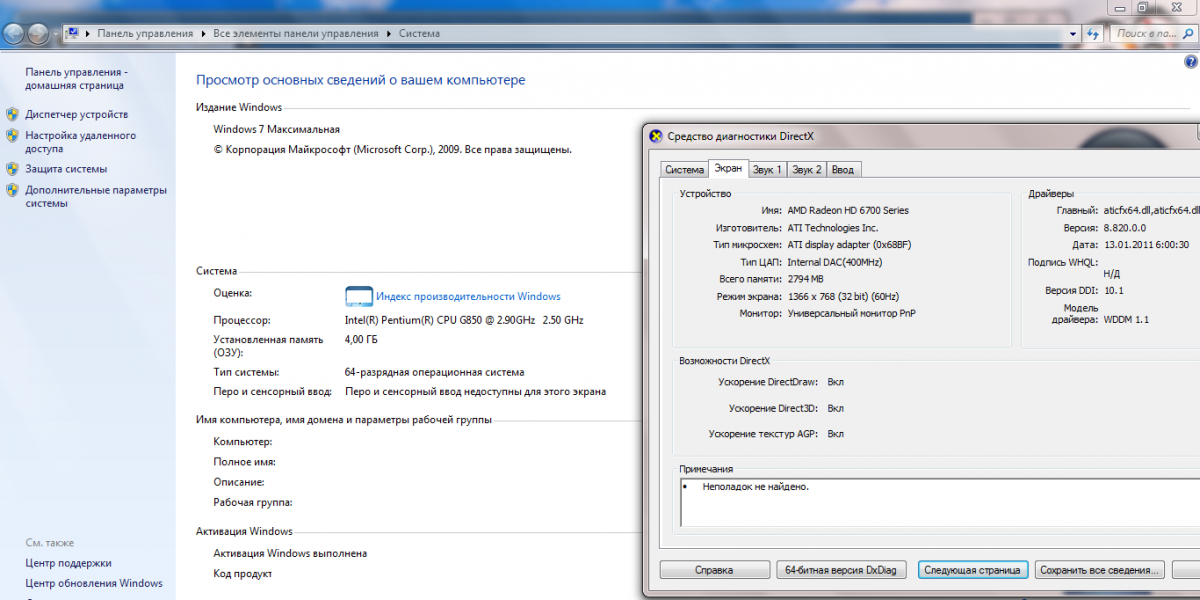Screen dimensions: 1200x600
Task: Click 'Сохранить все сведения...' button
Action: (x=1100, y=570)
